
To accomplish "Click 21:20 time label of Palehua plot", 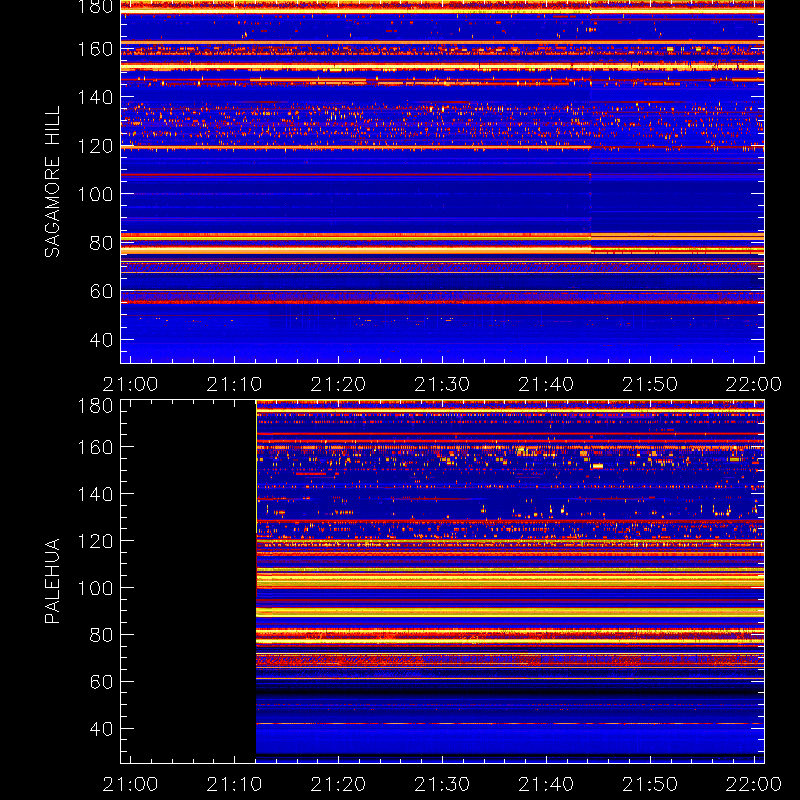I will pos(338,784).
